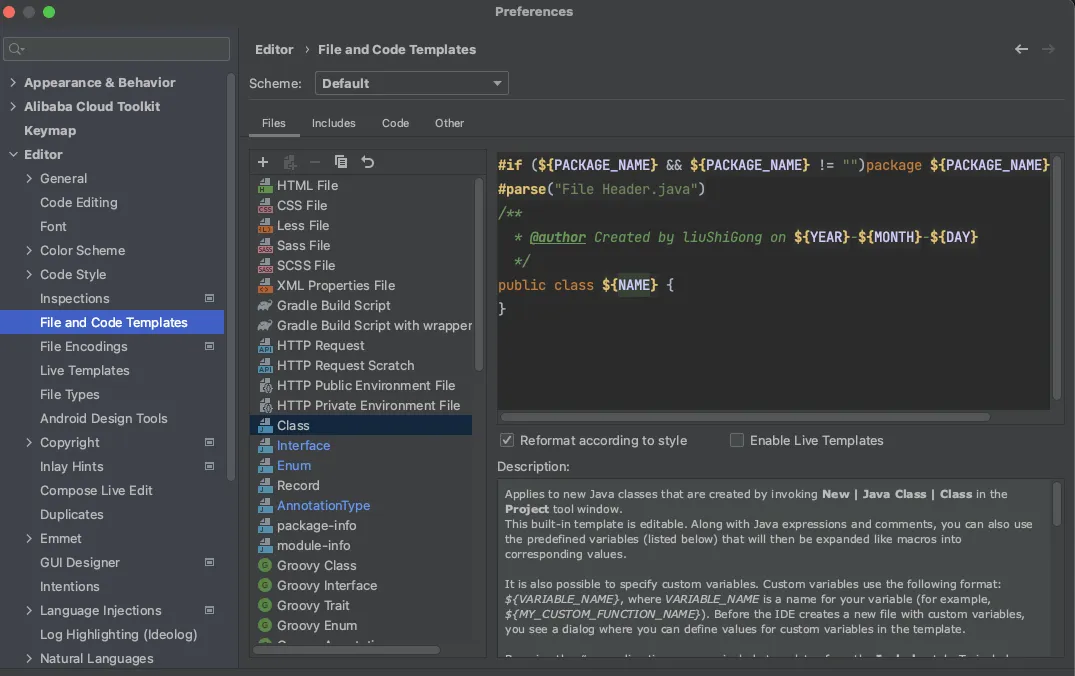The height and width of the screenshot is (676, 1075).
Task: Select the Interface template
Action: tap(303, 446)
